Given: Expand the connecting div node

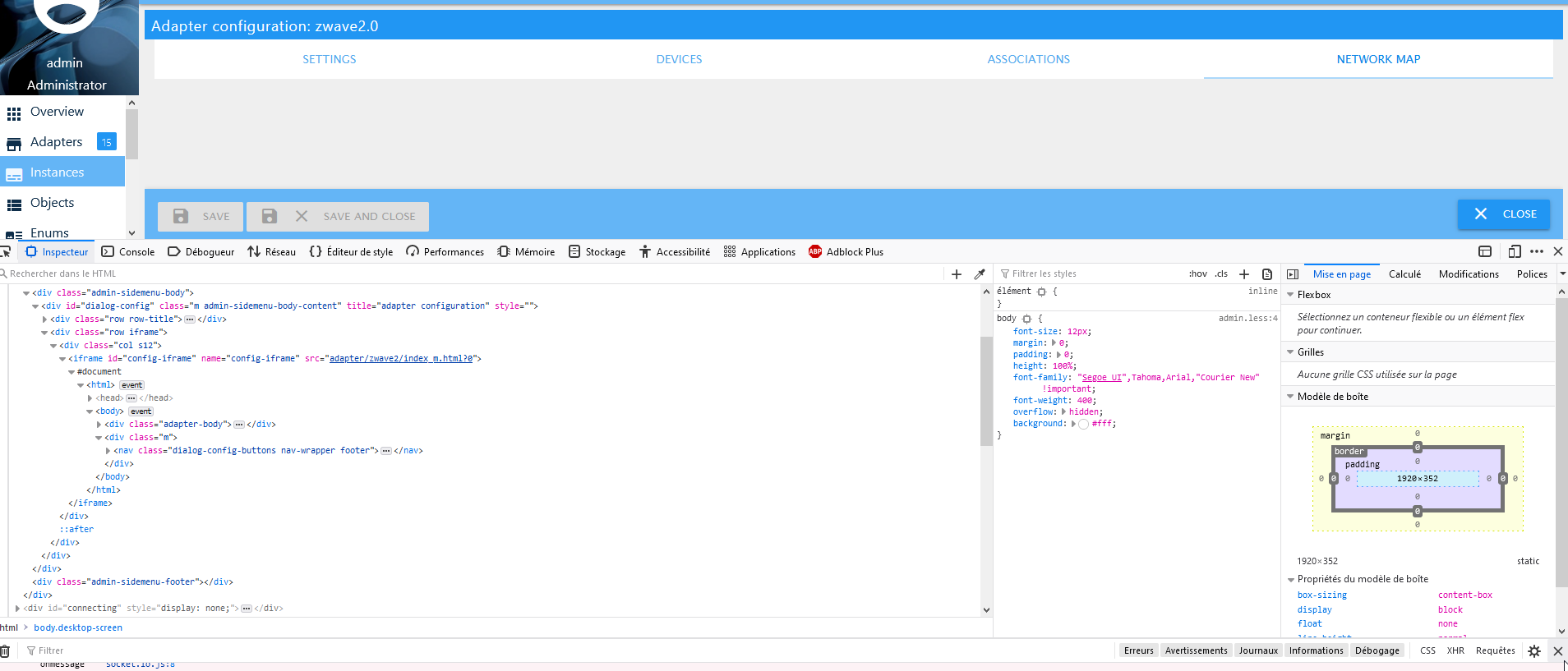Looking at the screenshot, I should pos(17,609).
